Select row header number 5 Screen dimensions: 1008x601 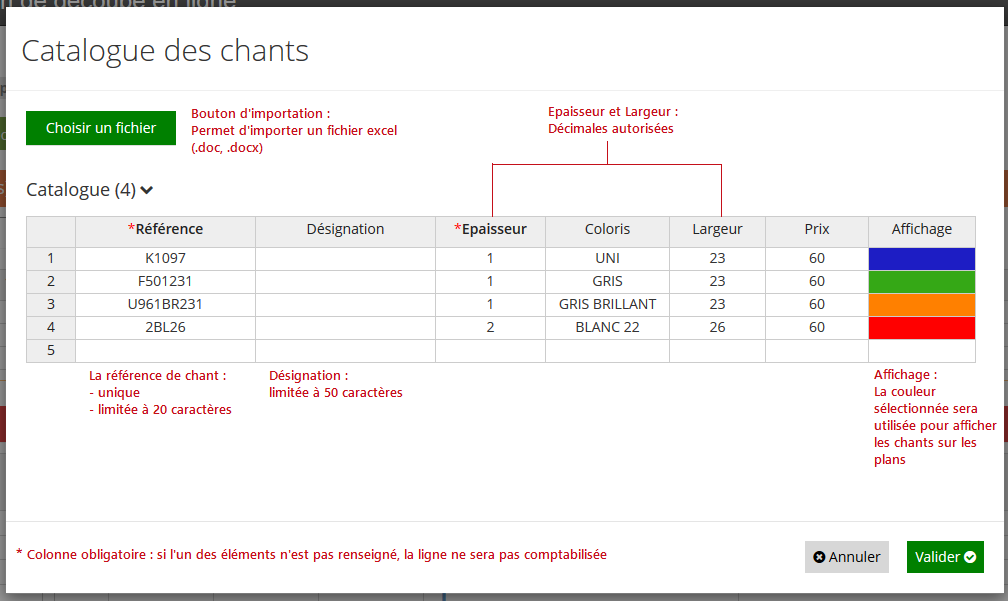(51, 351)
